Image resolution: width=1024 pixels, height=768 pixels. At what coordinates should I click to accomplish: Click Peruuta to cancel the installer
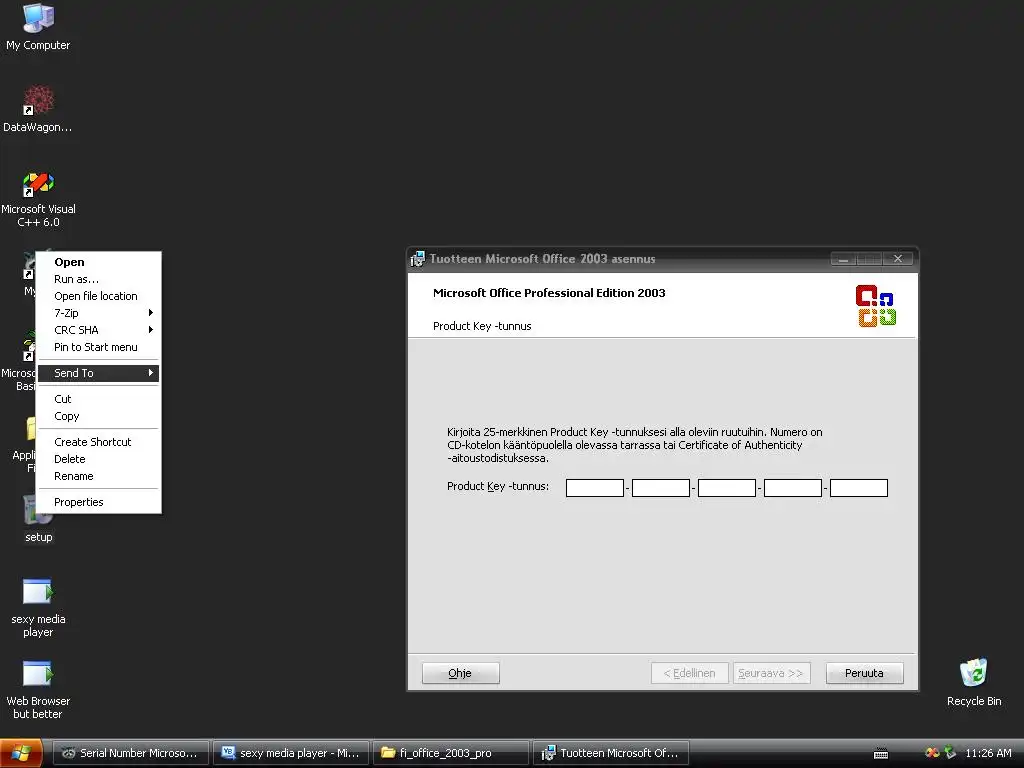click(865, 673)
